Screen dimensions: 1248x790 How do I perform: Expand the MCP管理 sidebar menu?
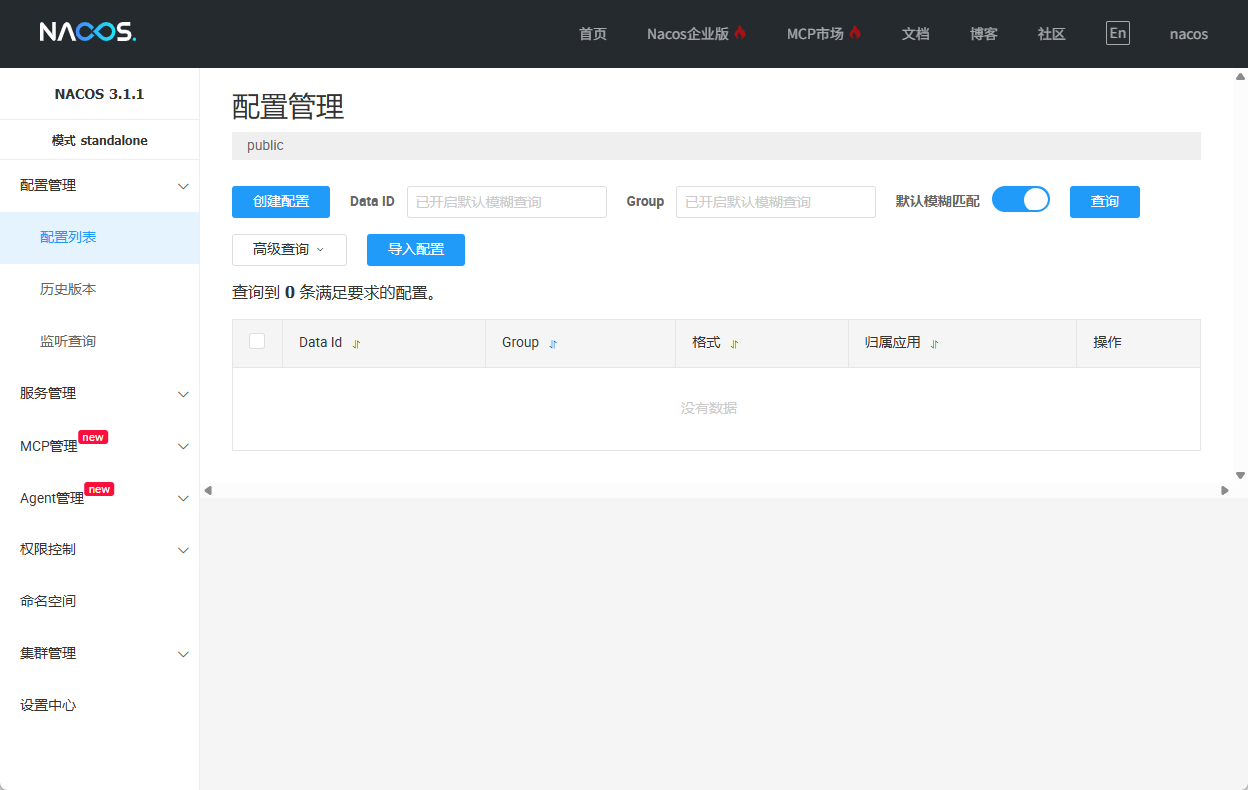99,446
